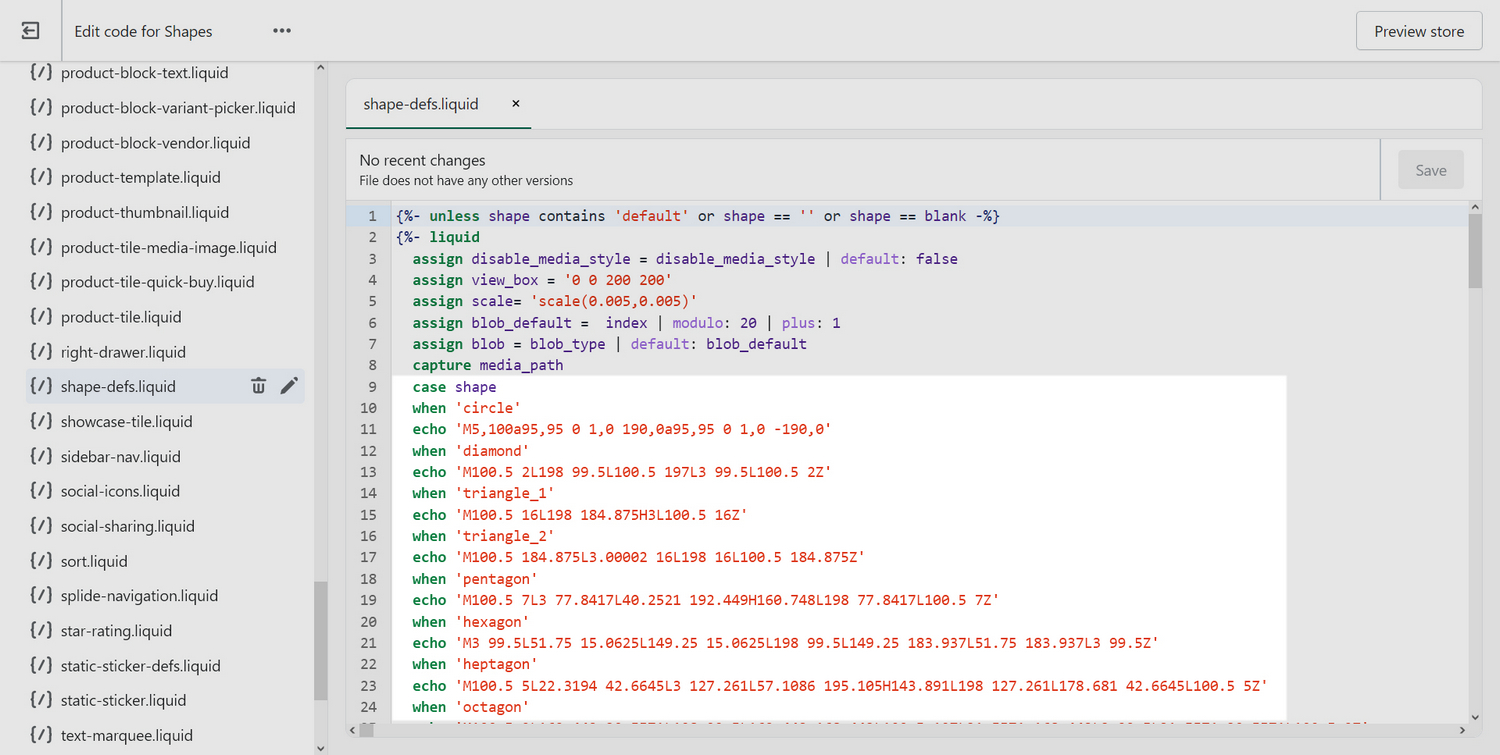Click editor vertical scrollbar thumb
Screen dimensions: 1500x755
point(1475,250)
